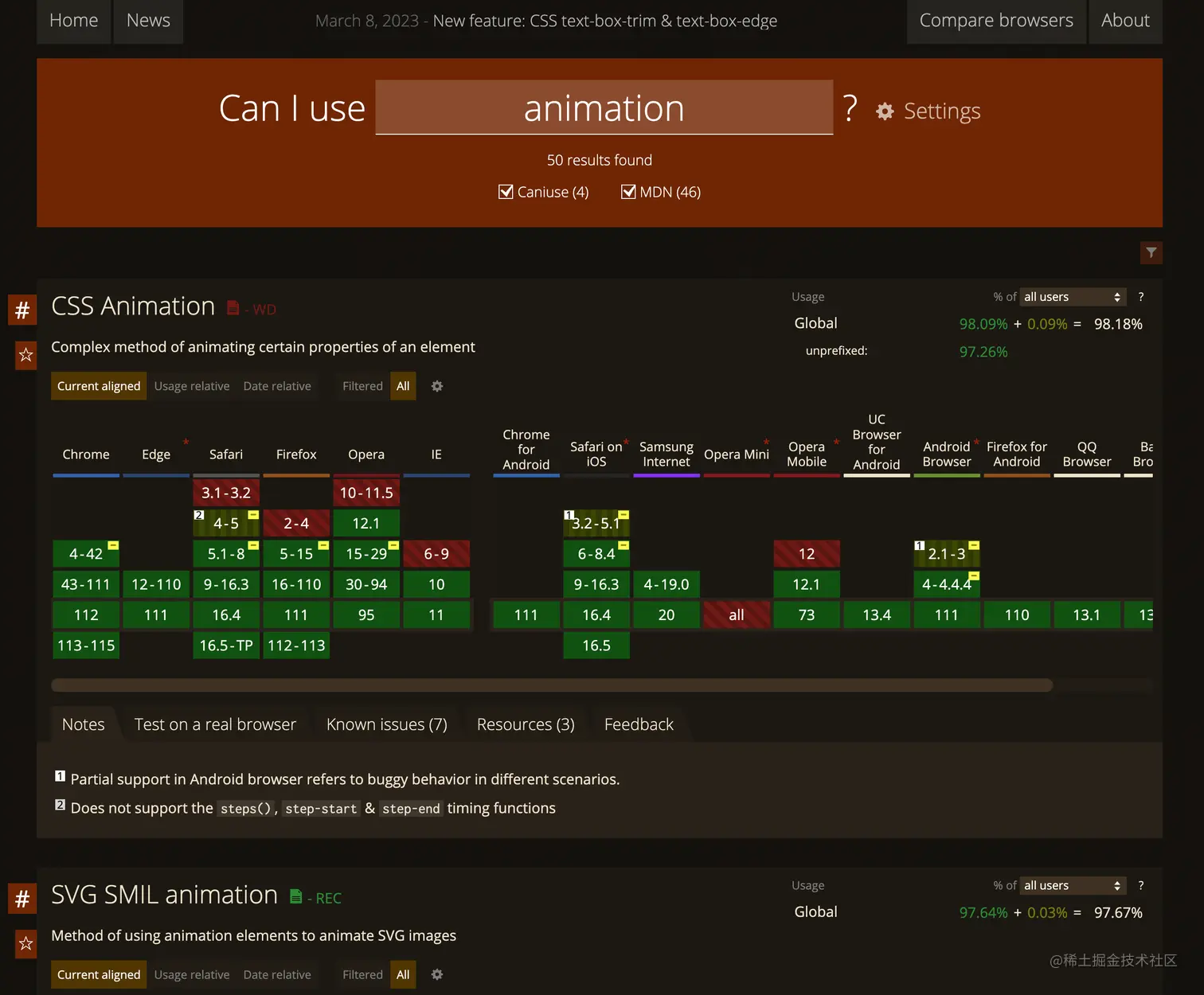Click the horizontal scrollbar under the browser table
Viewport: 1204px width, 995px height.
[x=552, y=685]
